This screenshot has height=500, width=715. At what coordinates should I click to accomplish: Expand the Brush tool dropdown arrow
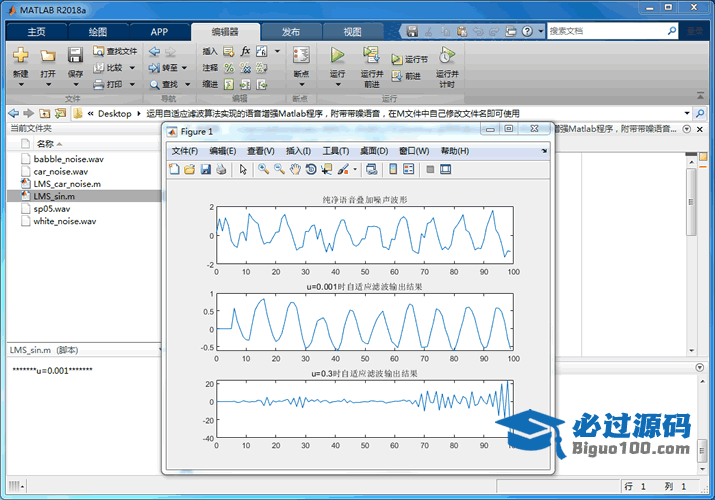pos(355,170)
